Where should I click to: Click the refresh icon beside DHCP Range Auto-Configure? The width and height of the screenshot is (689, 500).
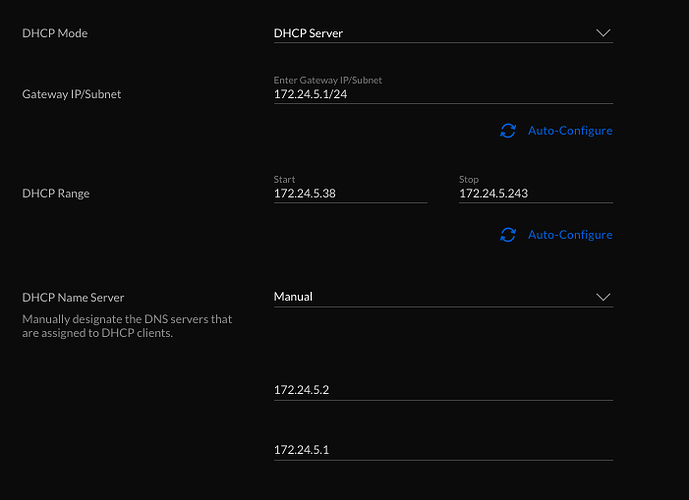pos(508,235)
